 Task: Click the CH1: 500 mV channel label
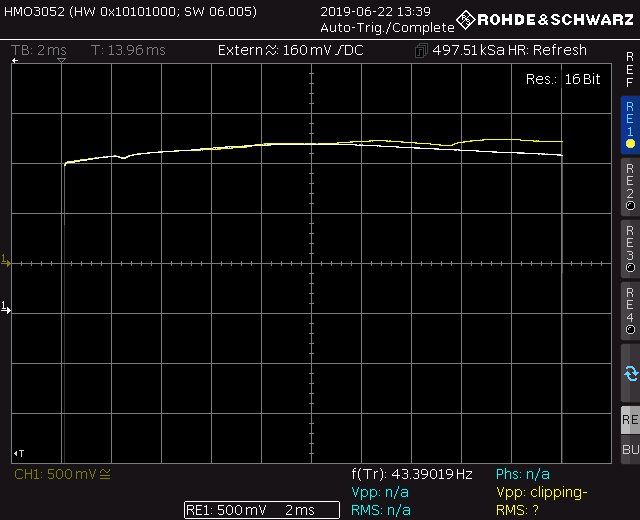(x=55, y=474)
